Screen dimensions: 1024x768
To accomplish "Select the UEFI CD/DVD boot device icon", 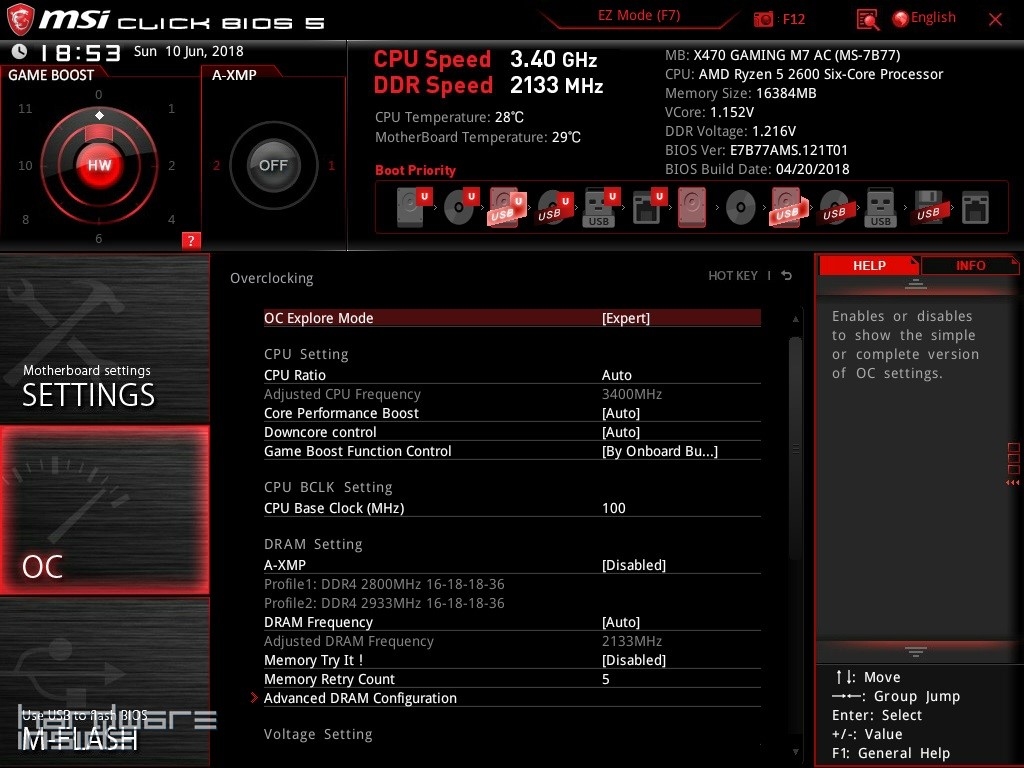I will point(461,207).
